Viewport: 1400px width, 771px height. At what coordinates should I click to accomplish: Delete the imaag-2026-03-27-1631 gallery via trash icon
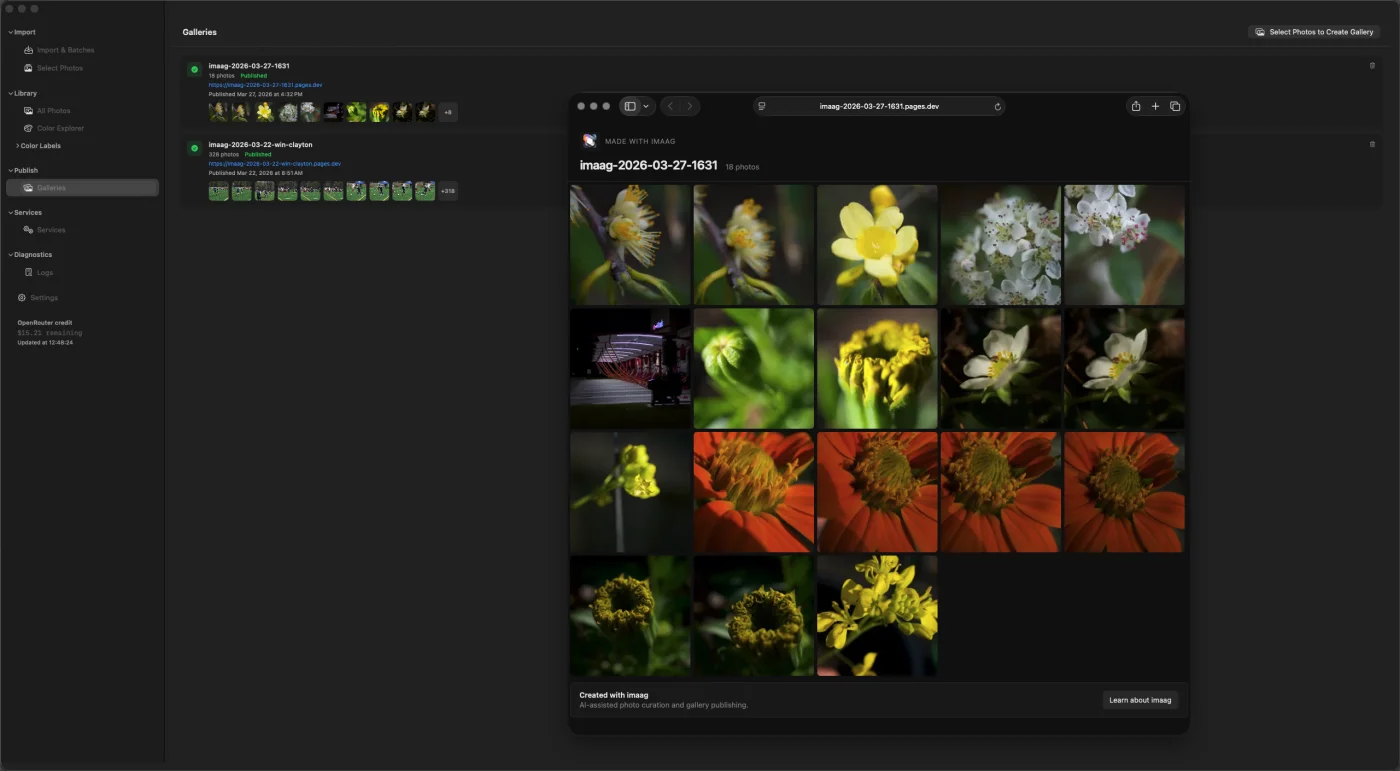click(x=1372, y=64)
